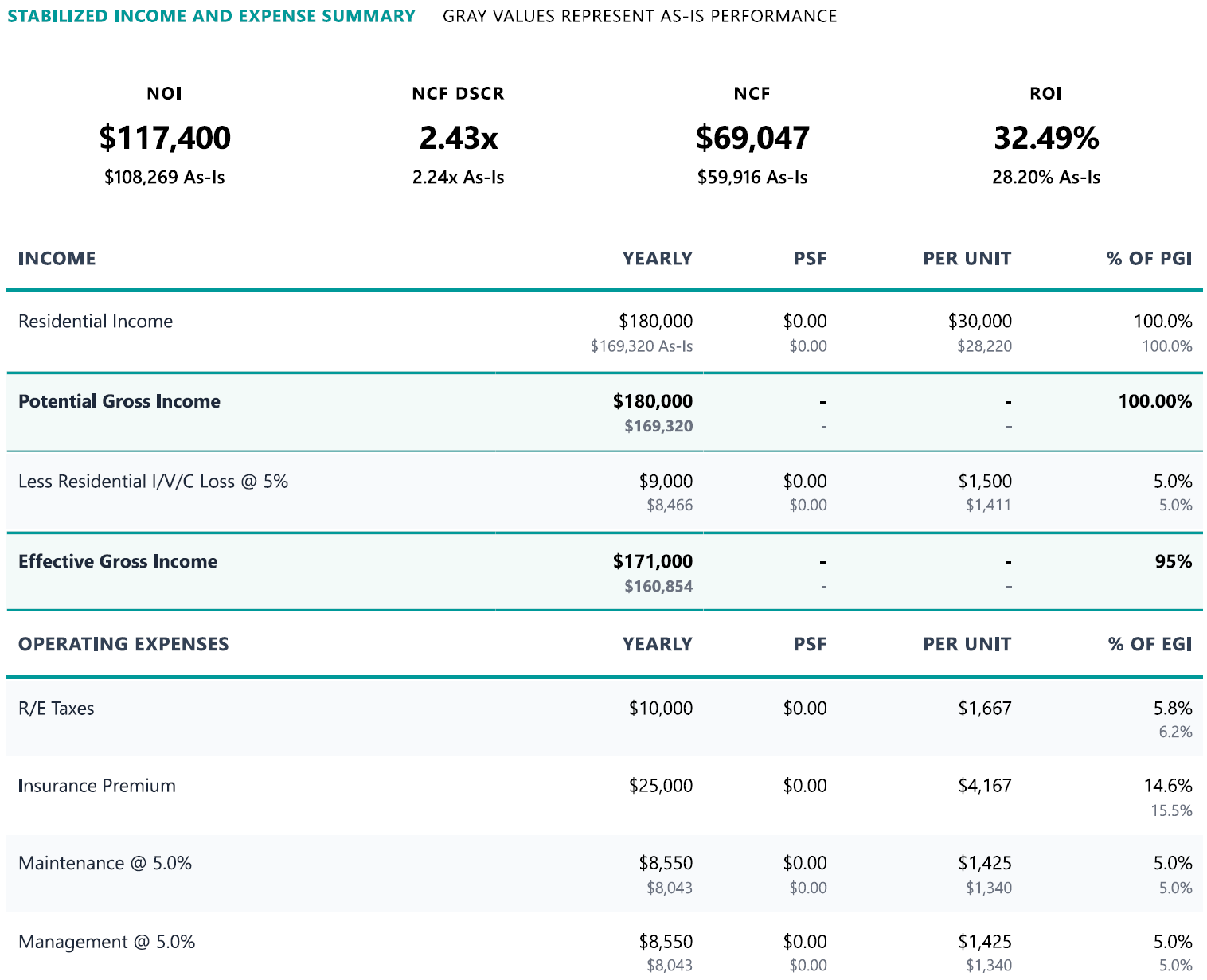Select the gray $28,220 per unit value
The image size is (1207, 980).
pyautogui.click(x=985, y=346)
